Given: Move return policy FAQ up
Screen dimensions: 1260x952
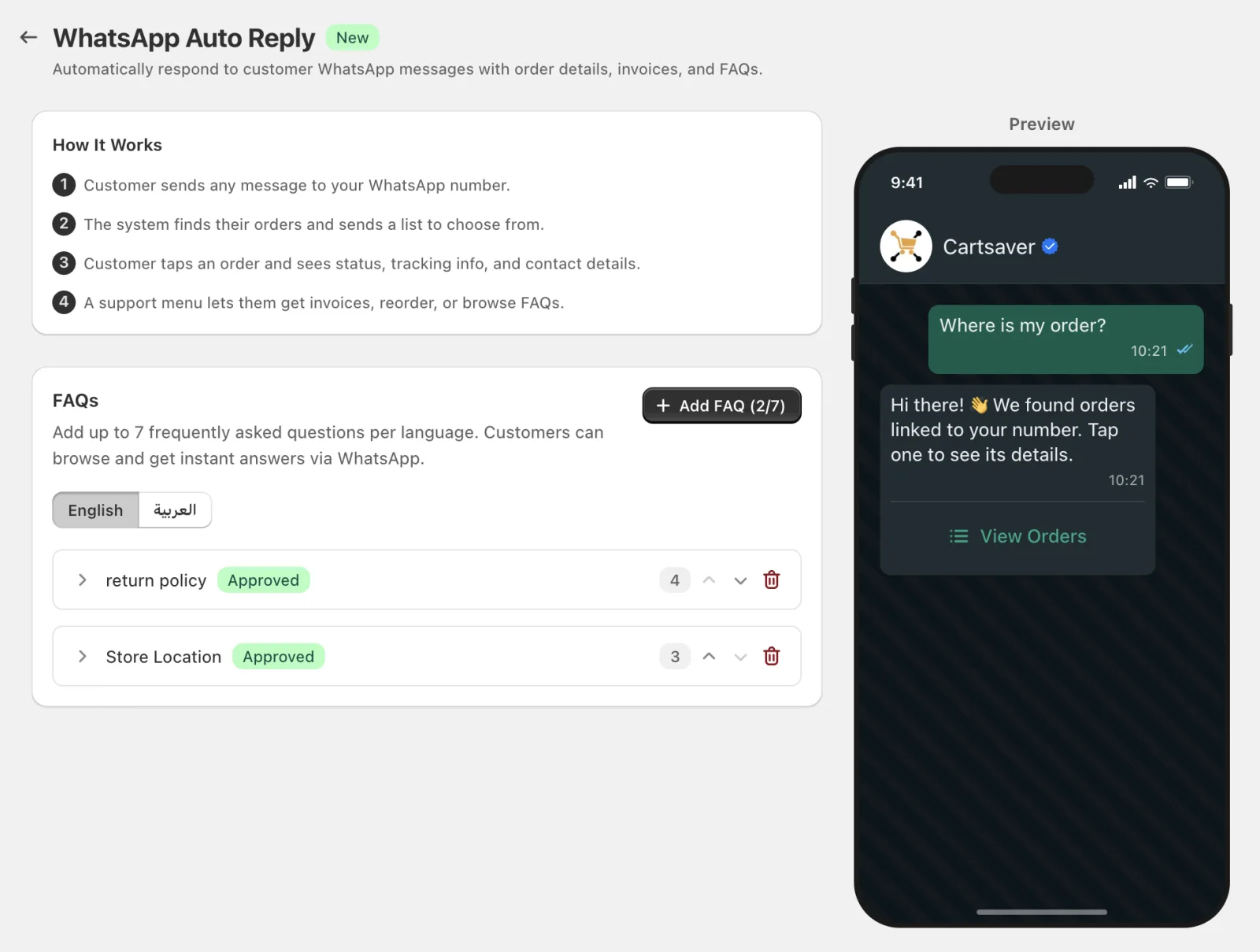Looking at the screenshot, I should point(709,580).
